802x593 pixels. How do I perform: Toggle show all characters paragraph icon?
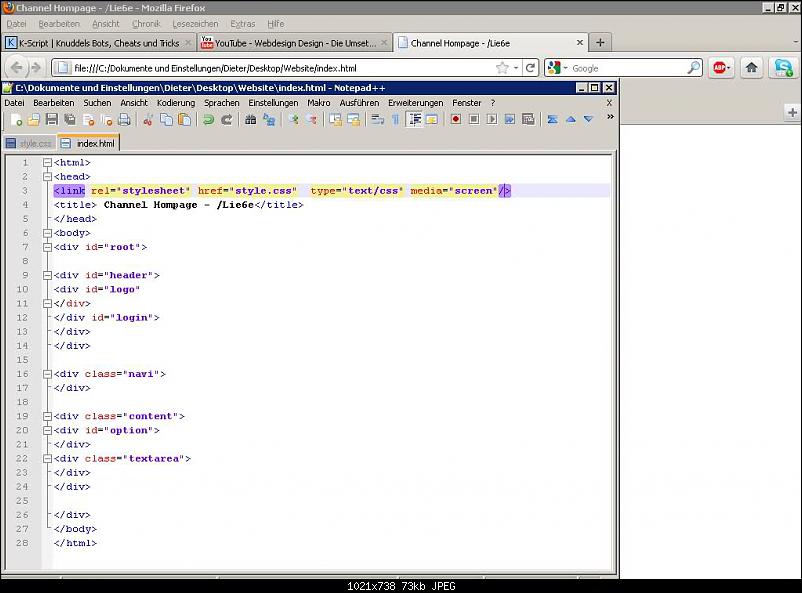[x=395, y=120]
